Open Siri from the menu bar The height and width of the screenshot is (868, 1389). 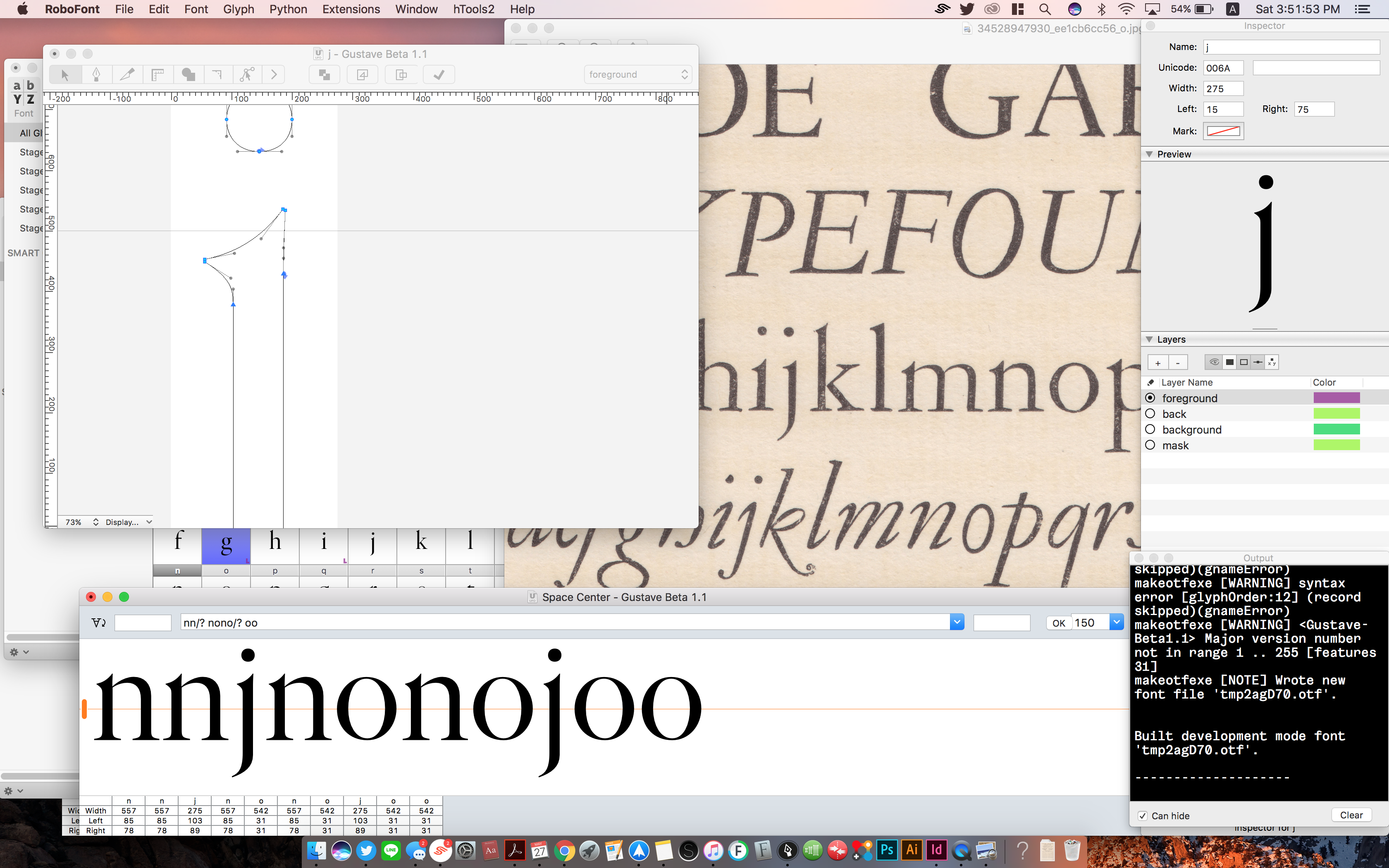(1074, 9)
